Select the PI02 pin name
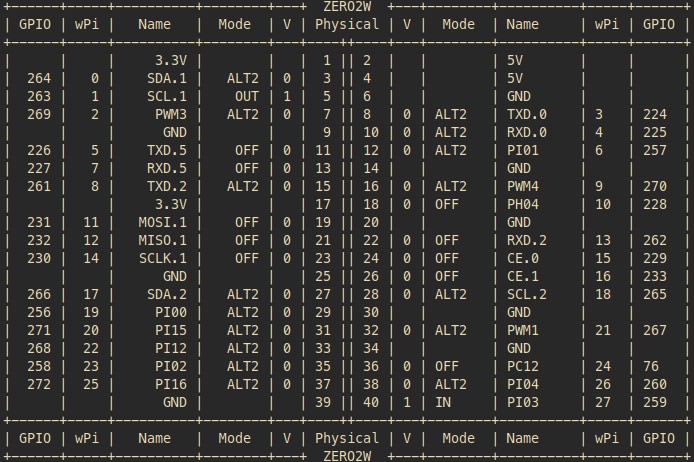Image resolution: width=694 pixels, height=462 pixels. pyautogui.click(x=171, y=366)
